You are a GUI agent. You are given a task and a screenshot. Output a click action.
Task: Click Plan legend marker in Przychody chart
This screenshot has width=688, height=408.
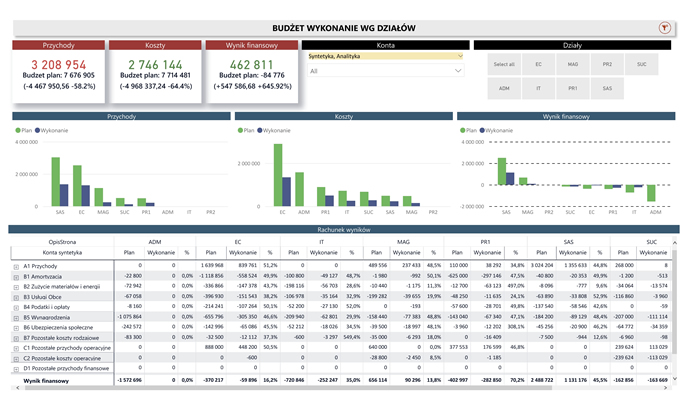[17, 130]
